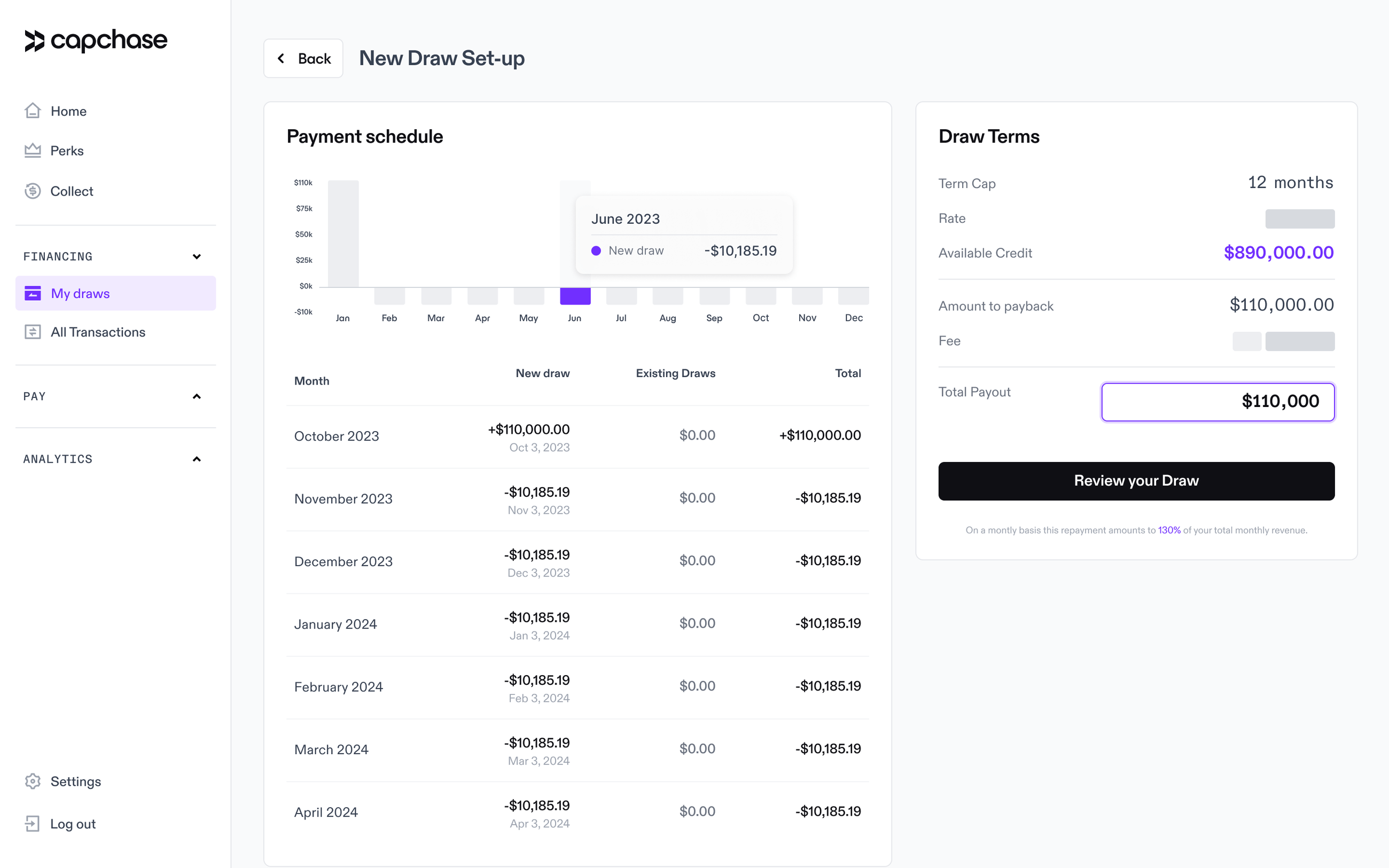Expand the Pay section chevron

tap(197, 396)
